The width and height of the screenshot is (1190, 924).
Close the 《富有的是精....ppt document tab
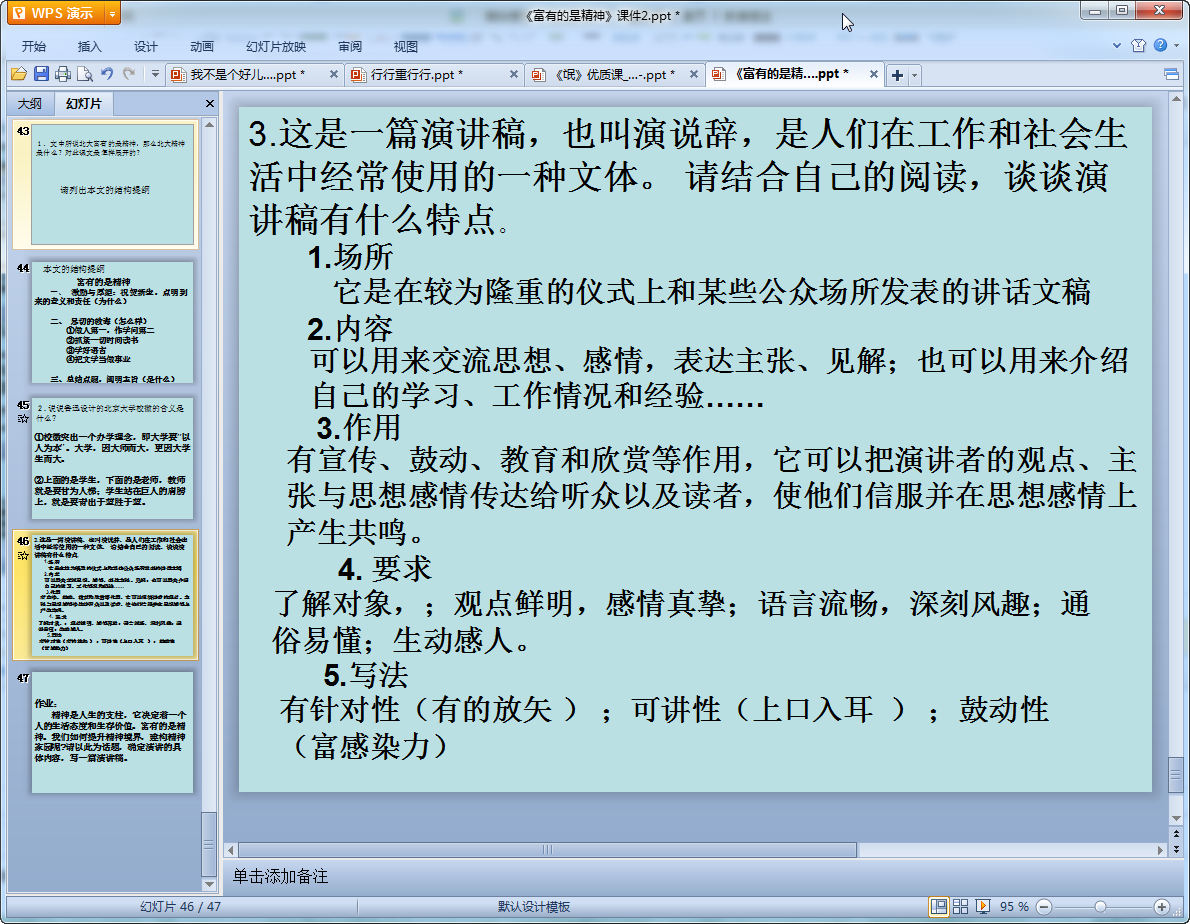(874, 74)
